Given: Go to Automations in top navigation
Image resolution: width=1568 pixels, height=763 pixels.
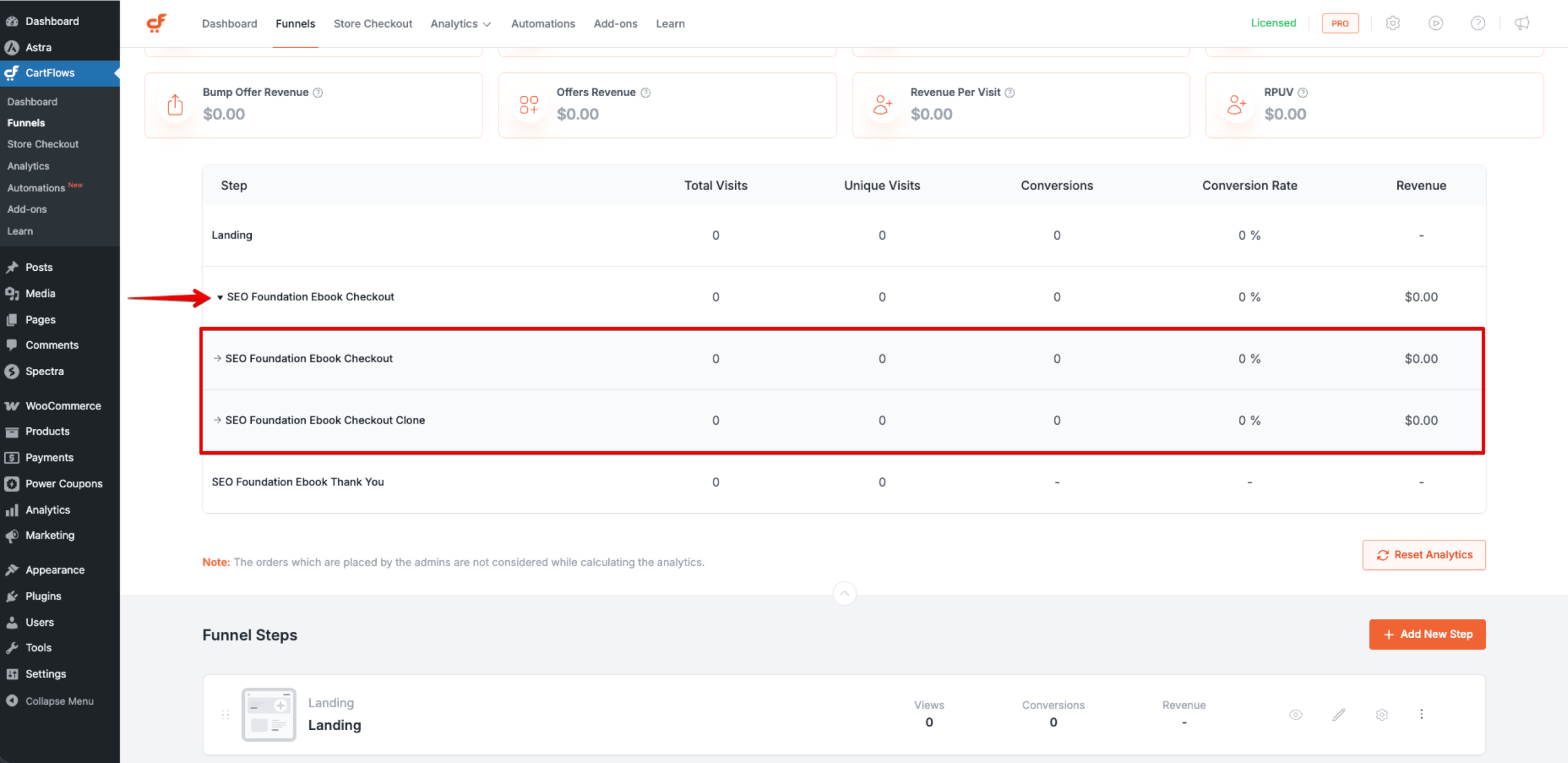Looking at the screenshot, I should point(543,24).
